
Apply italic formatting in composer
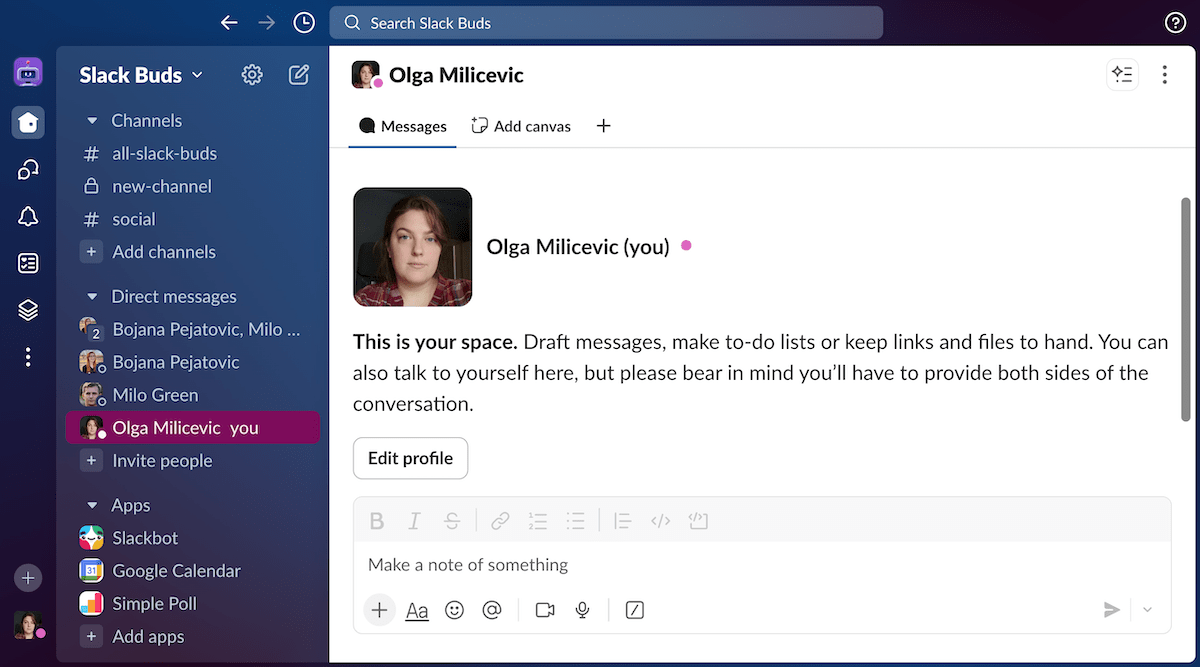coord(414,521)
